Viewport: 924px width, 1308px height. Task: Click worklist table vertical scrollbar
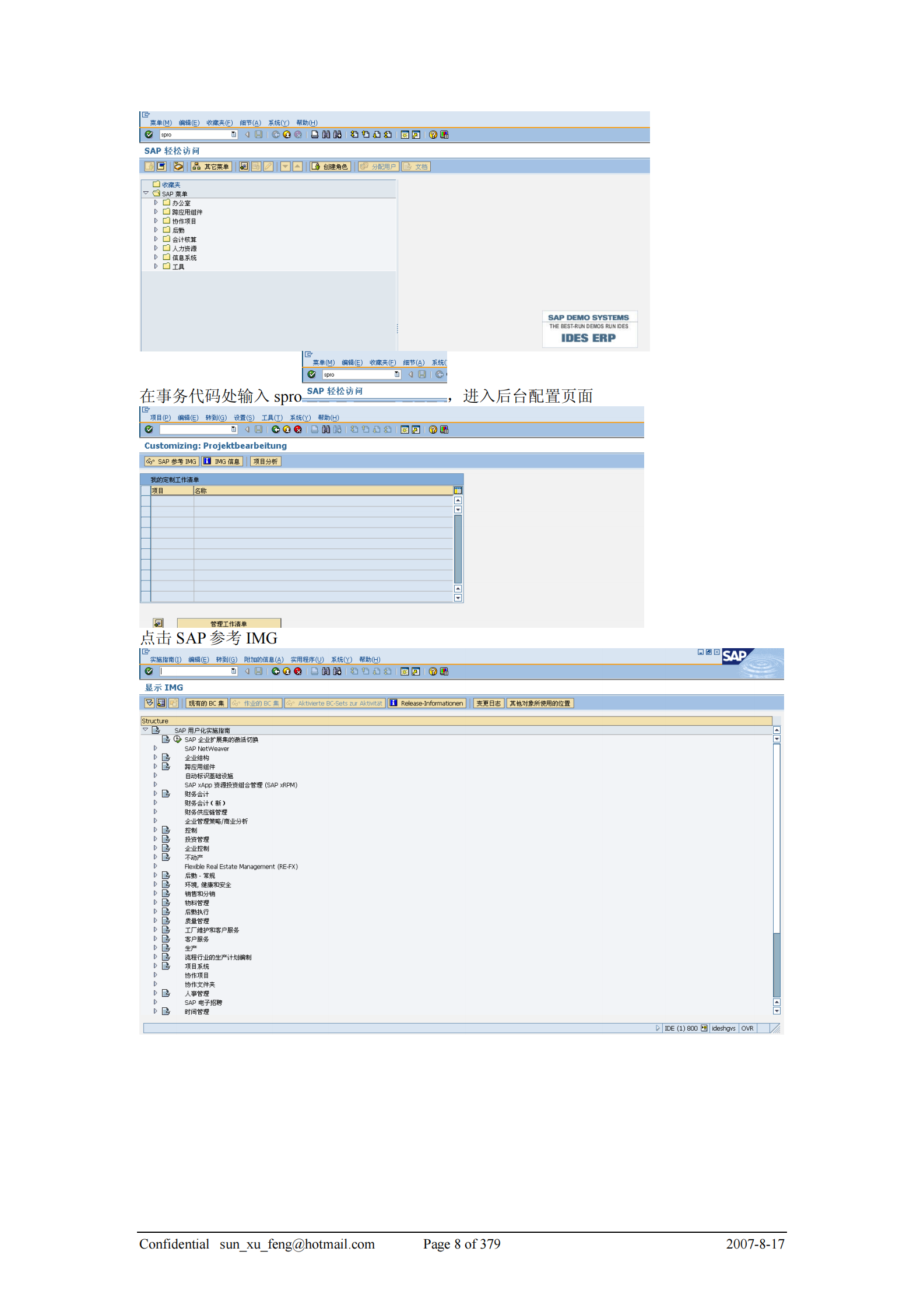pyautogui.click(x=458, y=549)
